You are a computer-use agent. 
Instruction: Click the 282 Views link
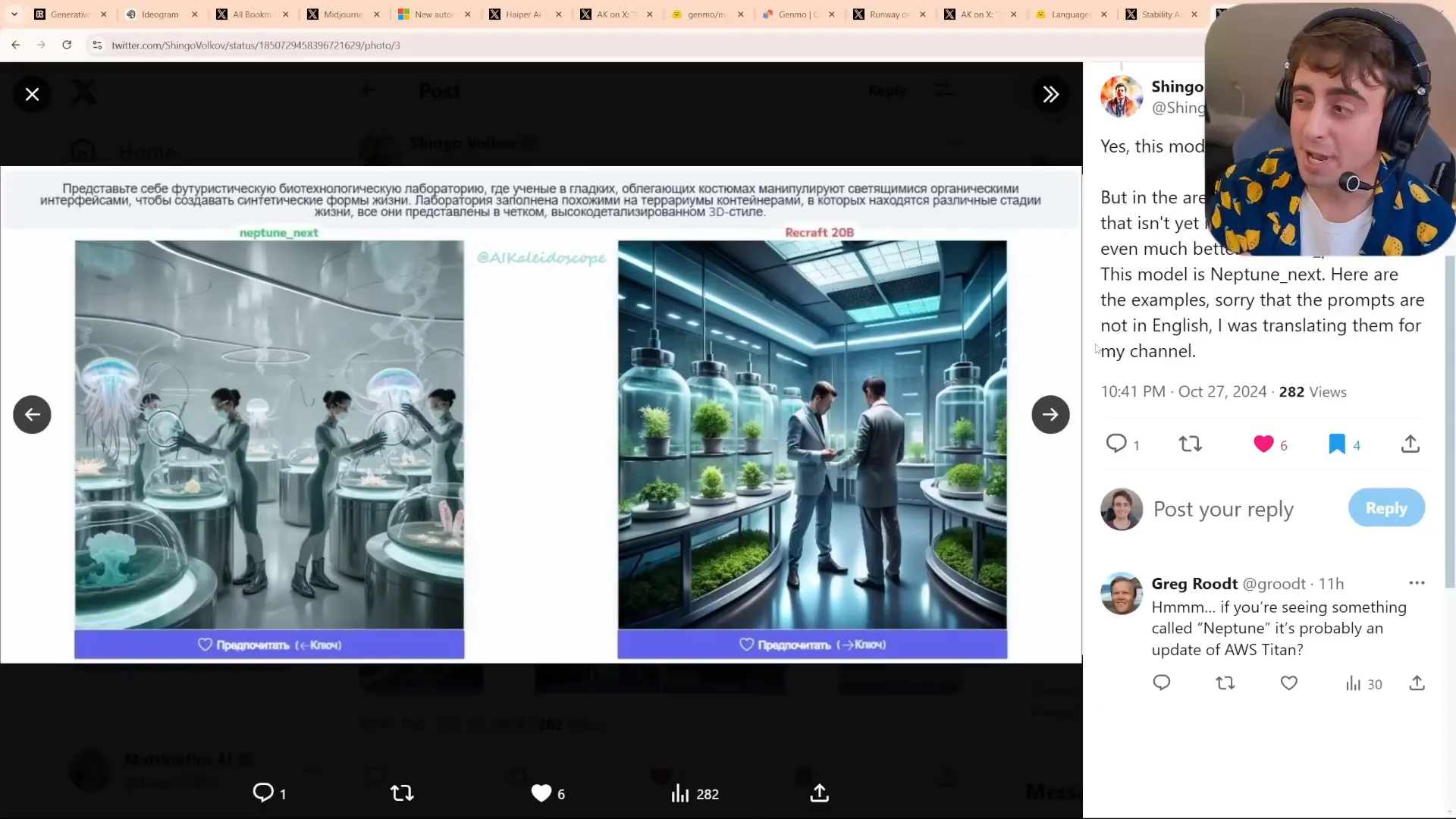point(1313,392)
